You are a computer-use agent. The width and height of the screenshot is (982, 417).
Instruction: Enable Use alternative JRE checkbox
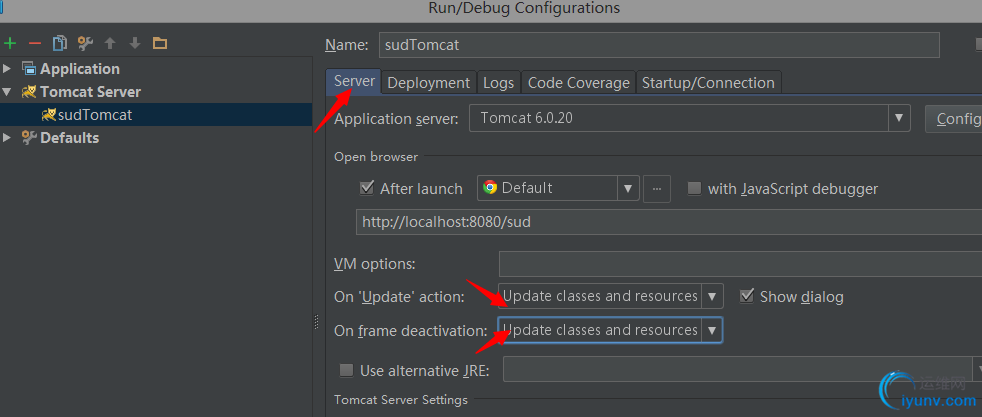[346, 370]
